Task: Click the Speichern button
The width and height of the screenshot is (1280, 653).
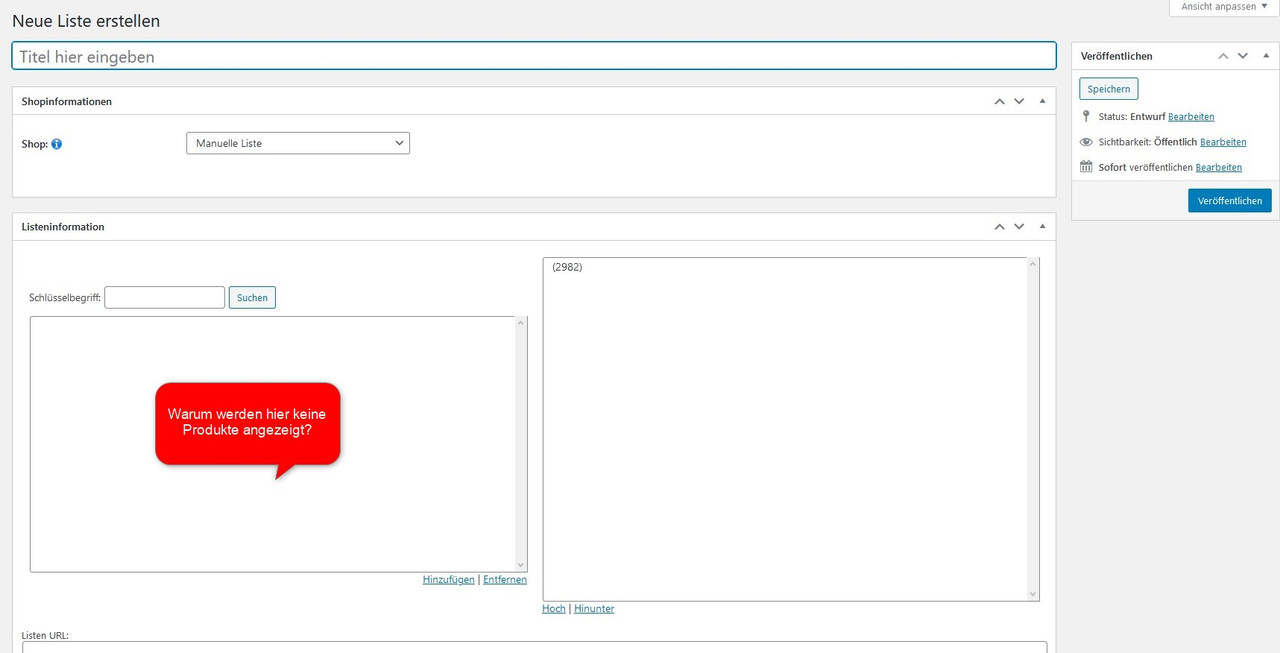Action: 1109,89
